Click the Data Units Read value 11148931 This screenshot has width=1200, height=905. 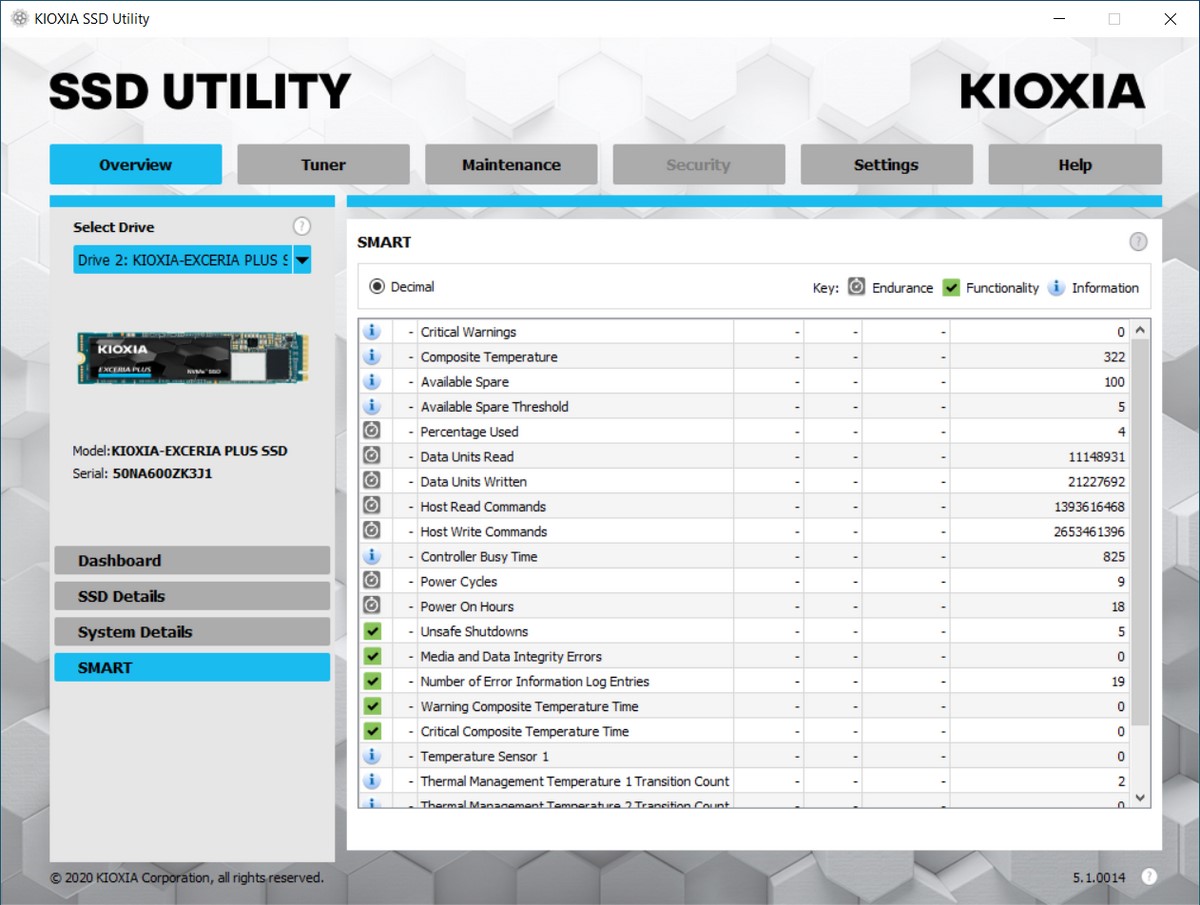coord(1097,457)
